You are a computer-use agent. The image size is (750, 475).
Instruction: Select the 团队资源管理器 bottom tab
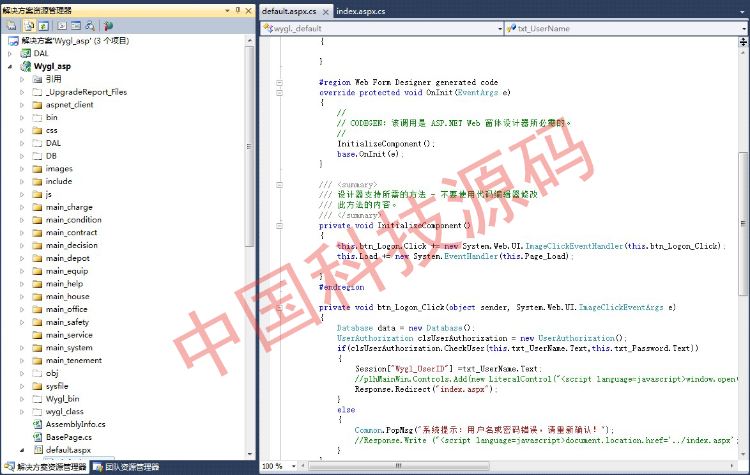tap(126, 467)
